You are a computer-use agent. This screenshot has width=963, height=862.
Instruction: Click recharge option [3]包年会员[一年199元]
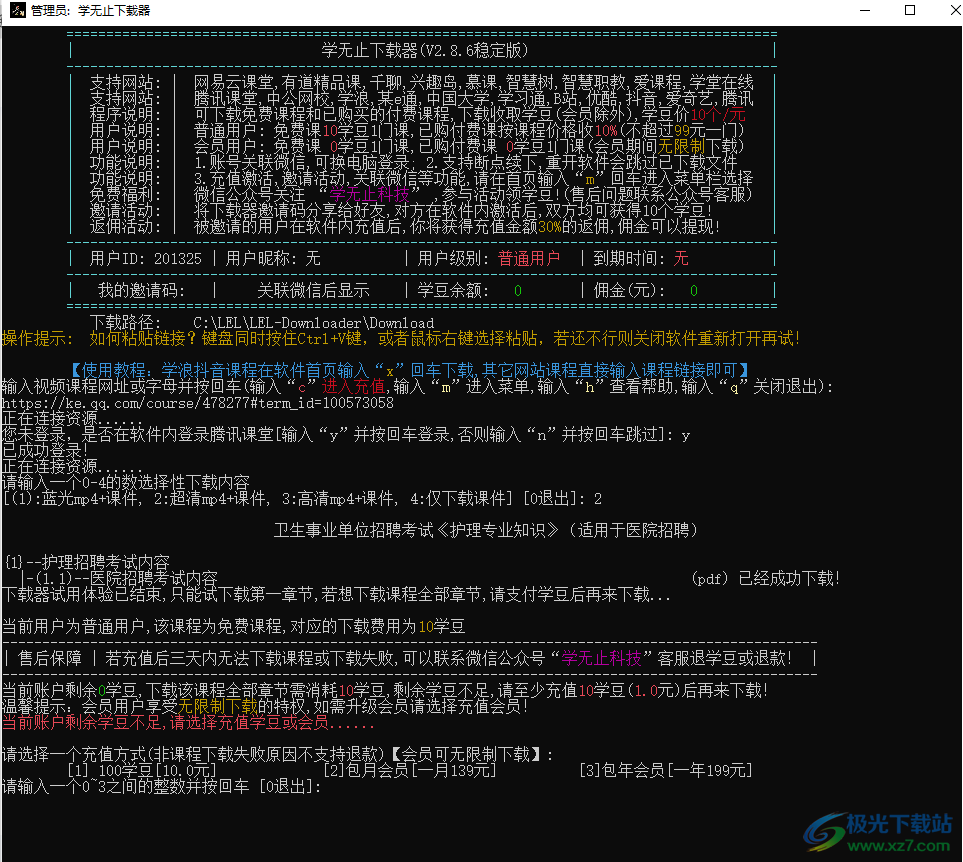(666, 771)
